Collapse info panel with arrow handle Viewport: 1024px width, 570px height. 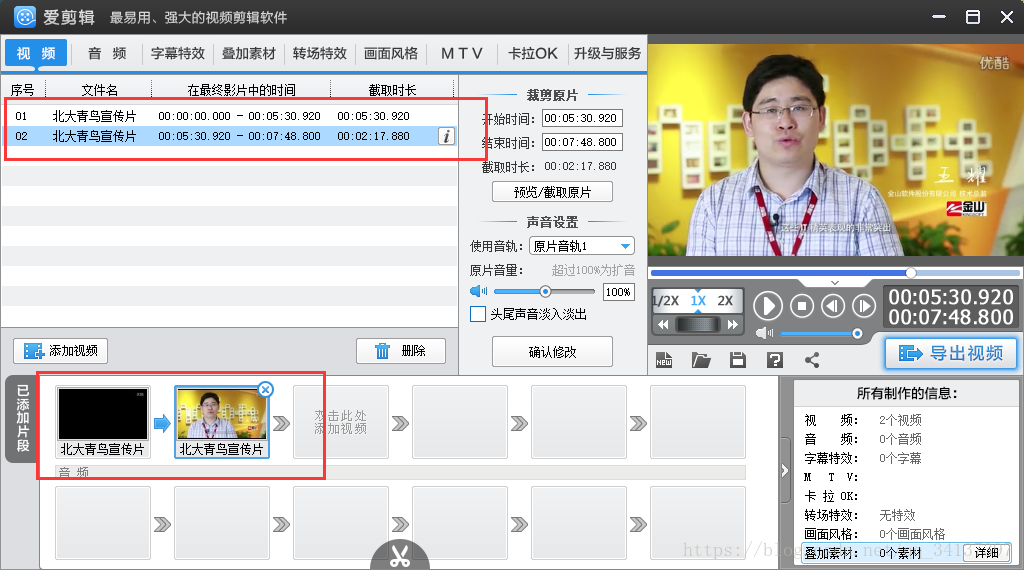[x=785, y=471]
